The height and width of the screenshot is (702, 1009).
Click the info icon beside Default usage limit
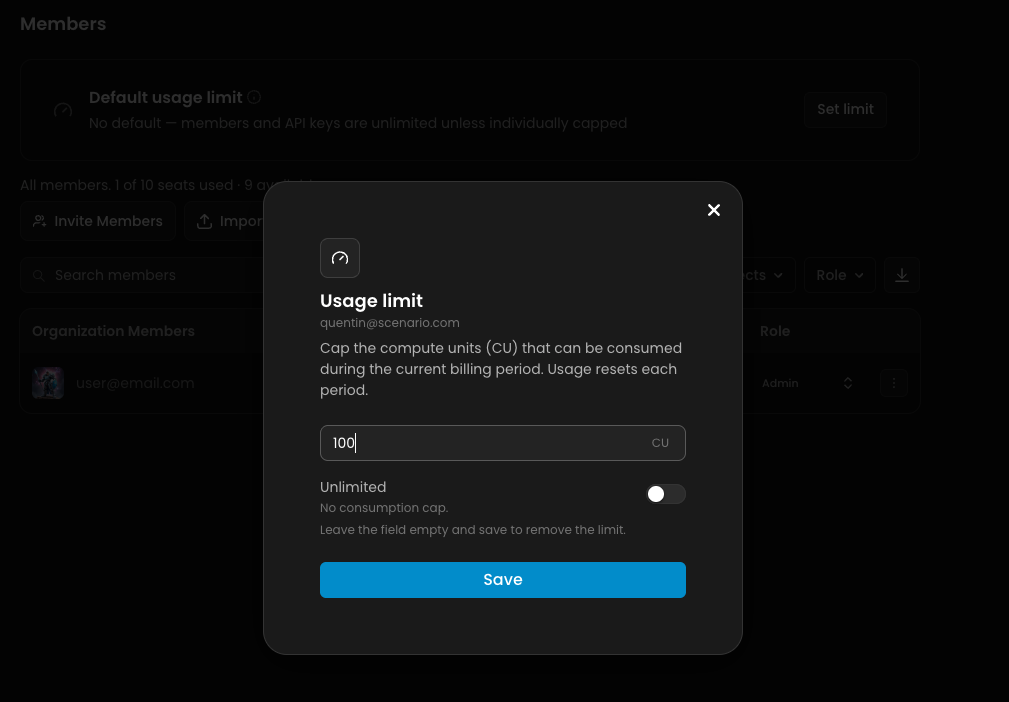(254, 97)
